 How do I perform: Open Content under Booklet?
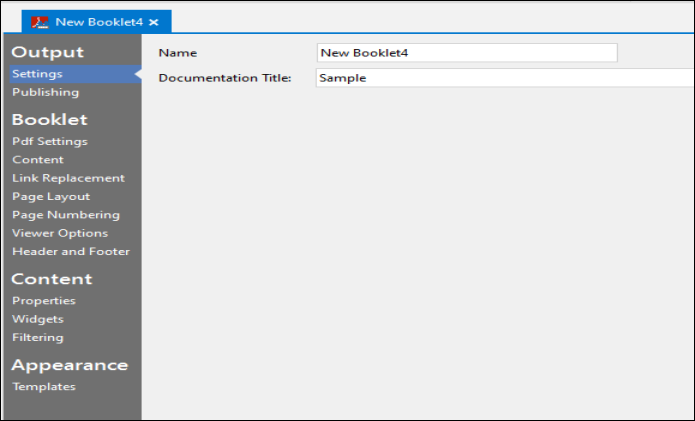pyautogui.click(x=37, y=159)
